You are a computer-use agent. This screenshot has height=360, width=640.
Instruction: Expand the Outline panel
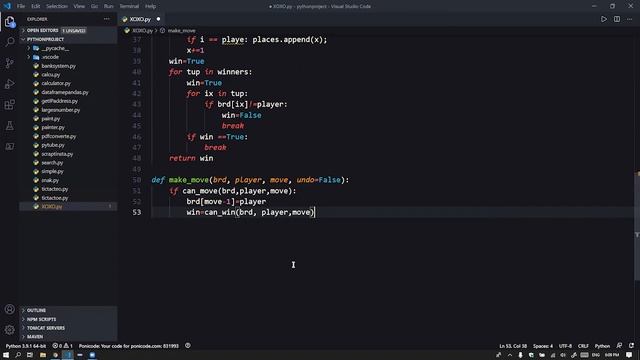(68, 310)
